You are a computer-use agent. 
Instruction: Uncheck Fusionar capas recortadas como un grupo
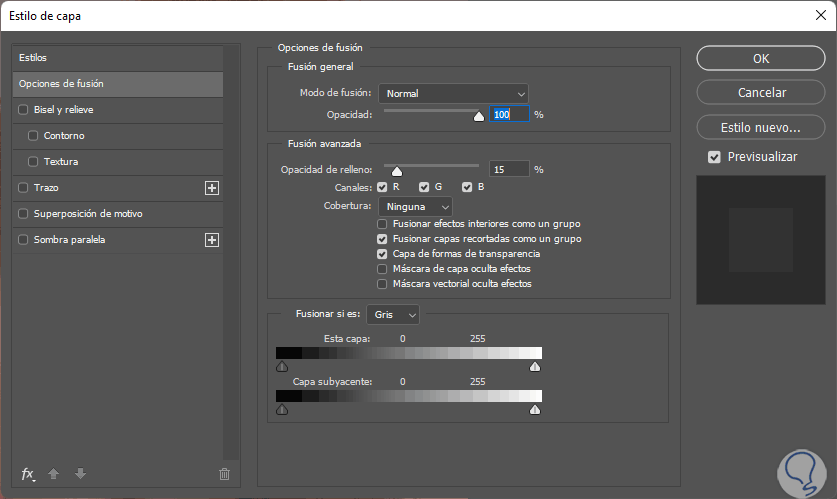pos(382,239)
